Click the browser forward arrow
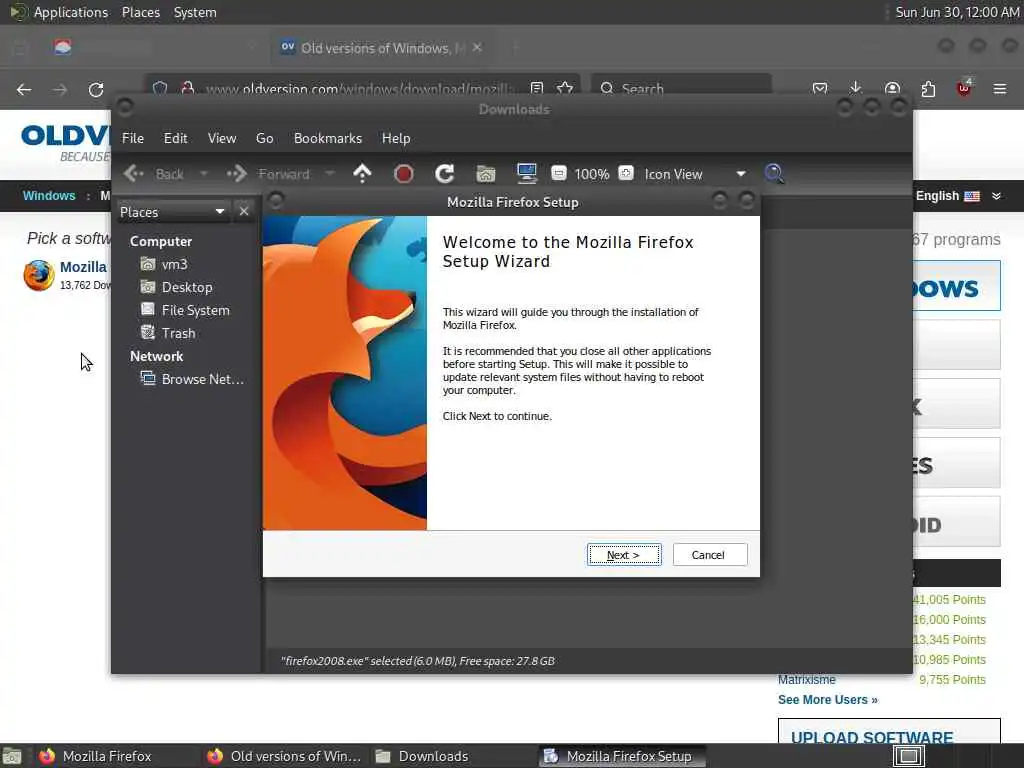Screen dimensions: 1024x768 click(x=60, y=89)
